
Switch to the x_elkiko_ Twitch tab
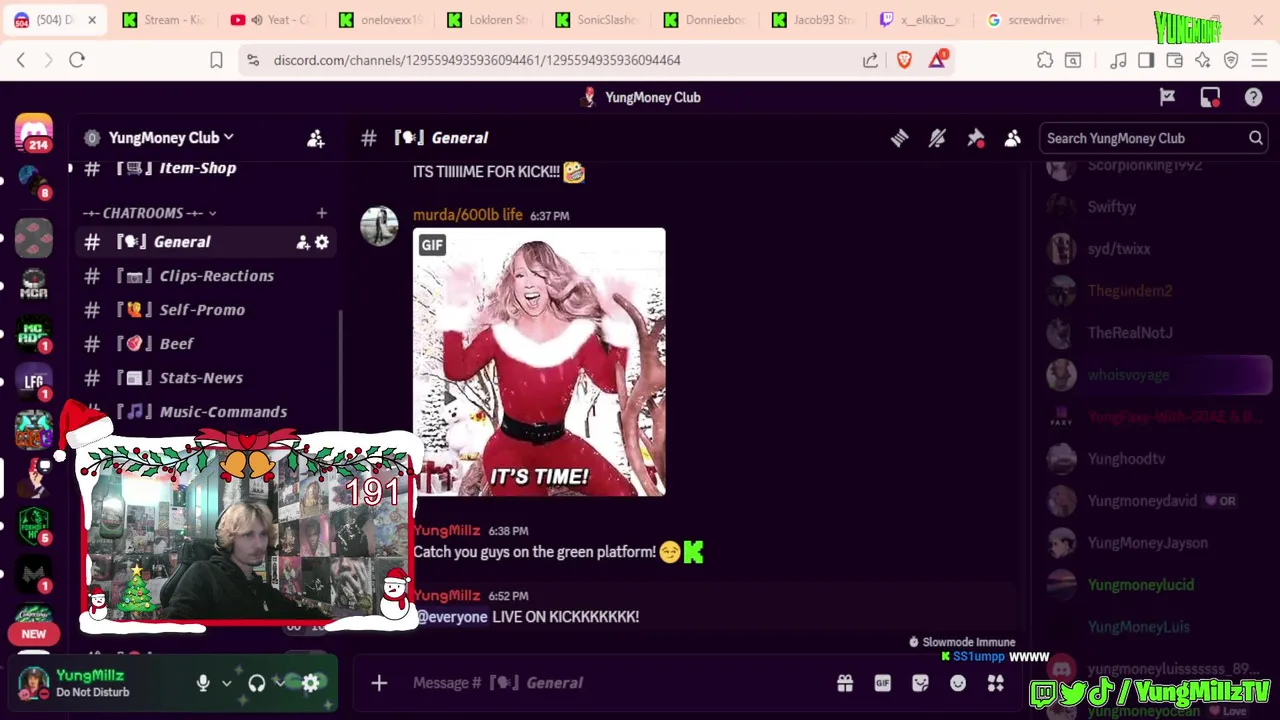pos(920,20)
